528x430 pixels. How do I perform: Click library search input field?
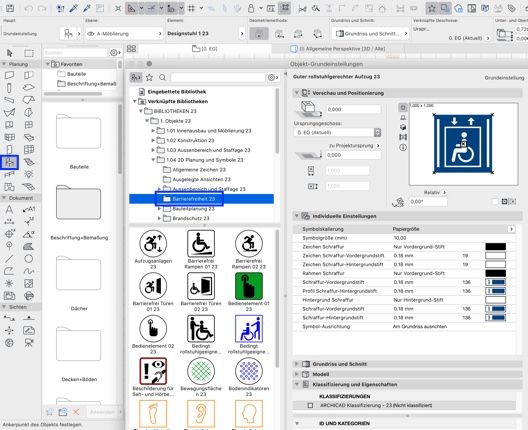click(x=218, y=77)
